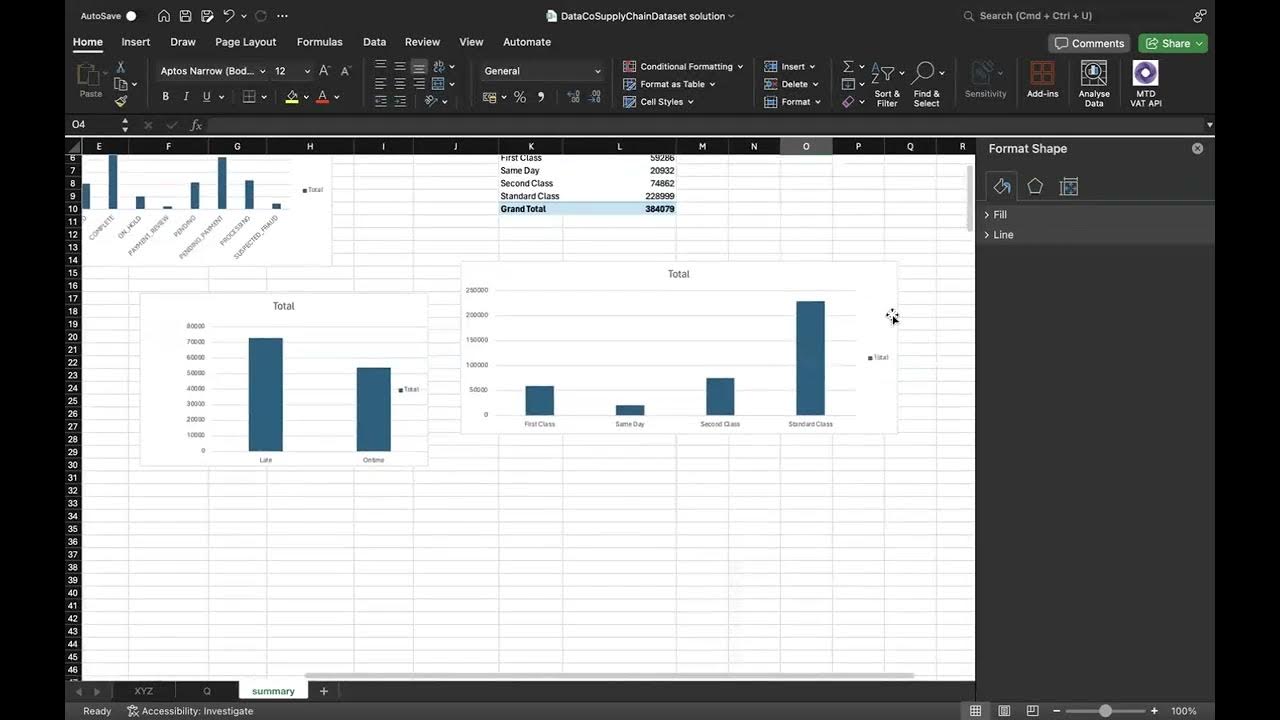Image resolution: width=1280 pixels, height=720 pixels.
Task: Apply Italic formatting
Action: pos(186,97)
